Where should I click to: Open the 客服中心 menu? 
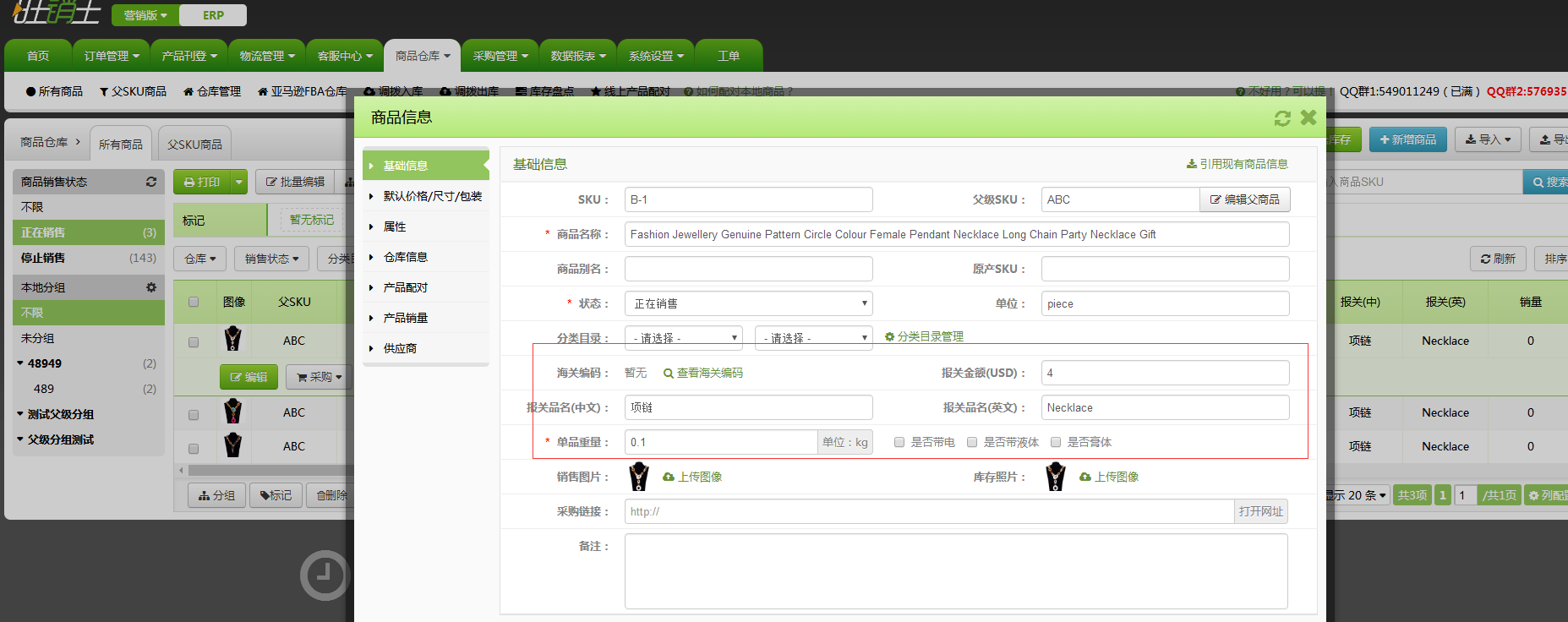pos(345,56)
